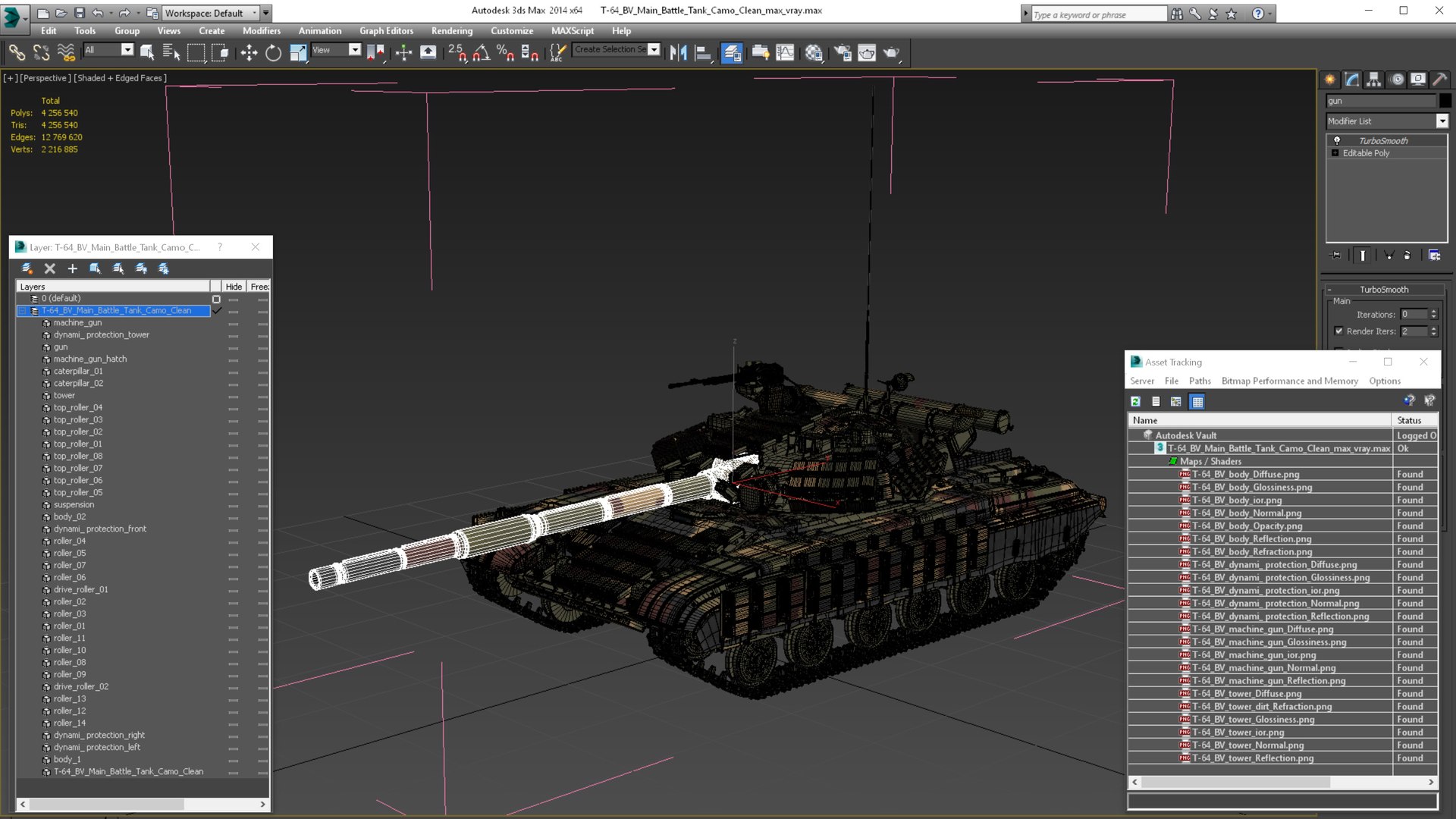Screen dimensions: 1456x819
Task: Refresh the Asset Tracking list
Action: pyautogui.click(x=1135, y=402)
